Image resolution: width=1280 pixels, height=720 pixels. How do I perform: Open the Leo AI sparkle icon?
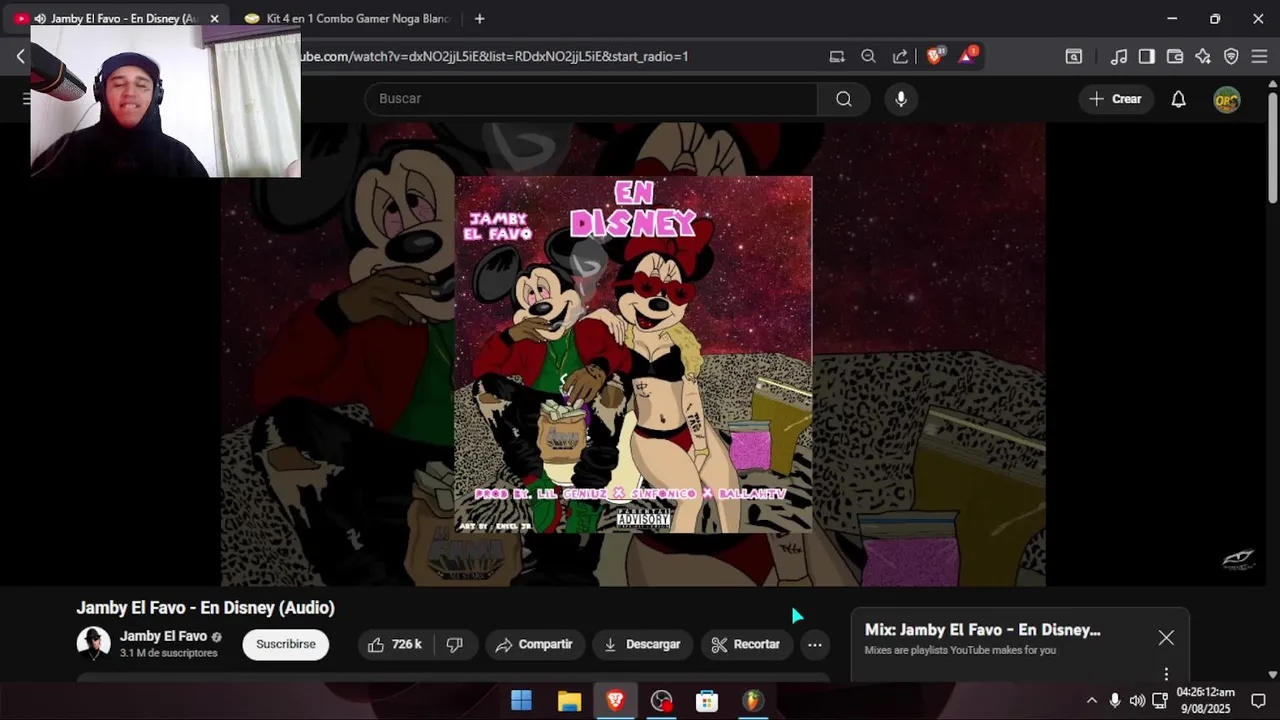click(x=1203, y=57)
